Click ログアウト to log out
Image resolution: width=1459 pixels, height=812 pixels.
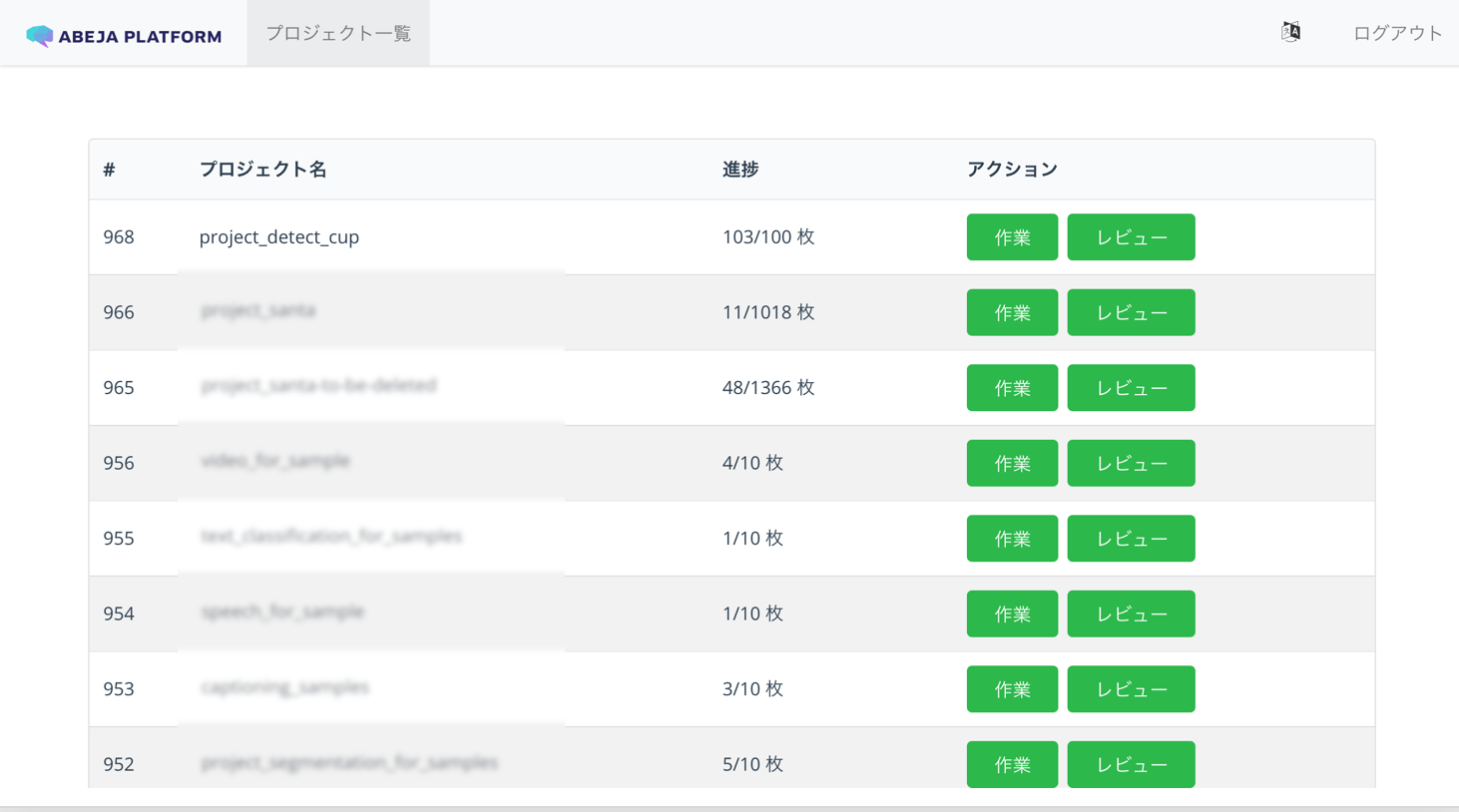point(1397,32)
